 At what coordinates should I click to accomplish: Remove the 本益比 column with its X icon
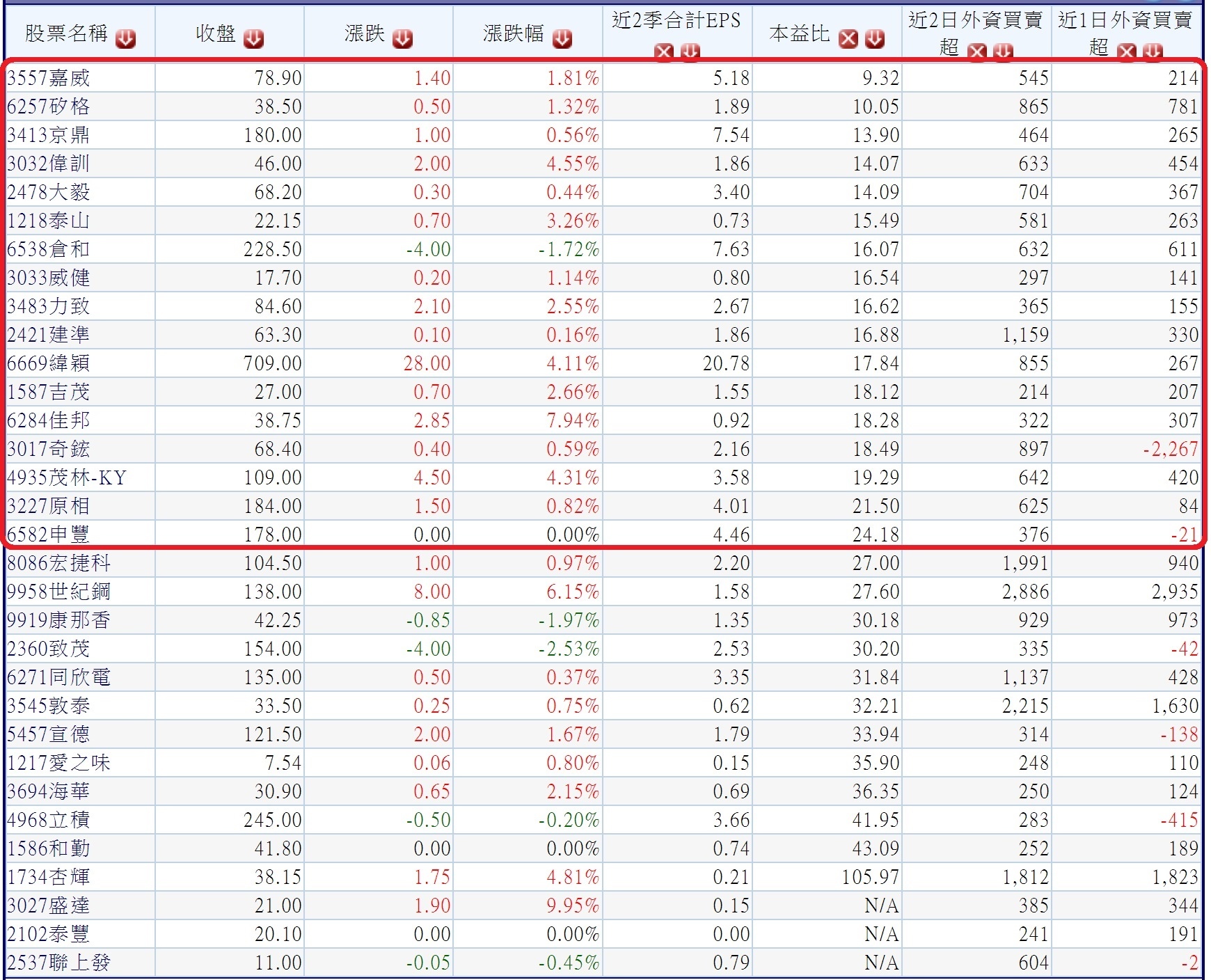coord(848,38)
